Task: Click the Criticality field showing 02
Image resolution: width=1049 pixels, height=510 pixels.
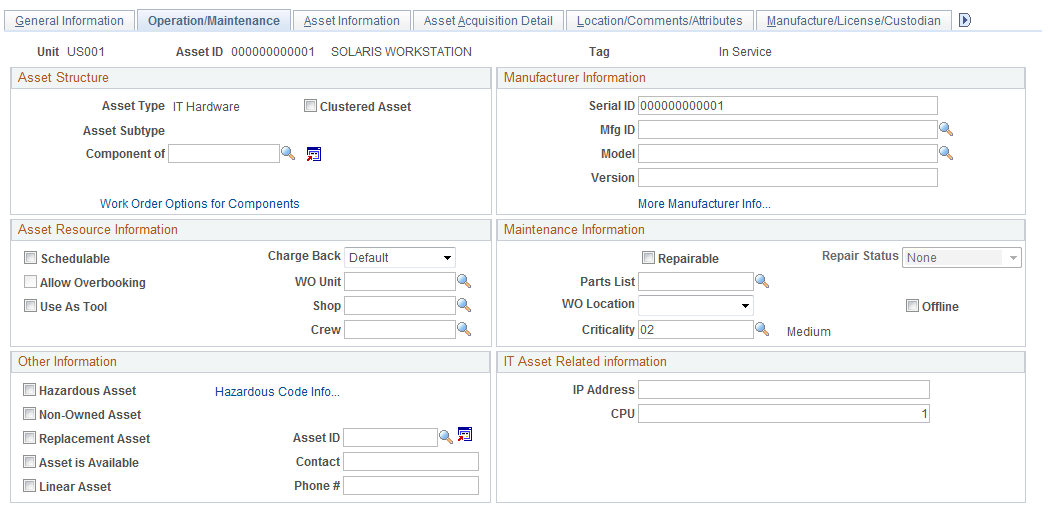Action: tap(696, 329)
